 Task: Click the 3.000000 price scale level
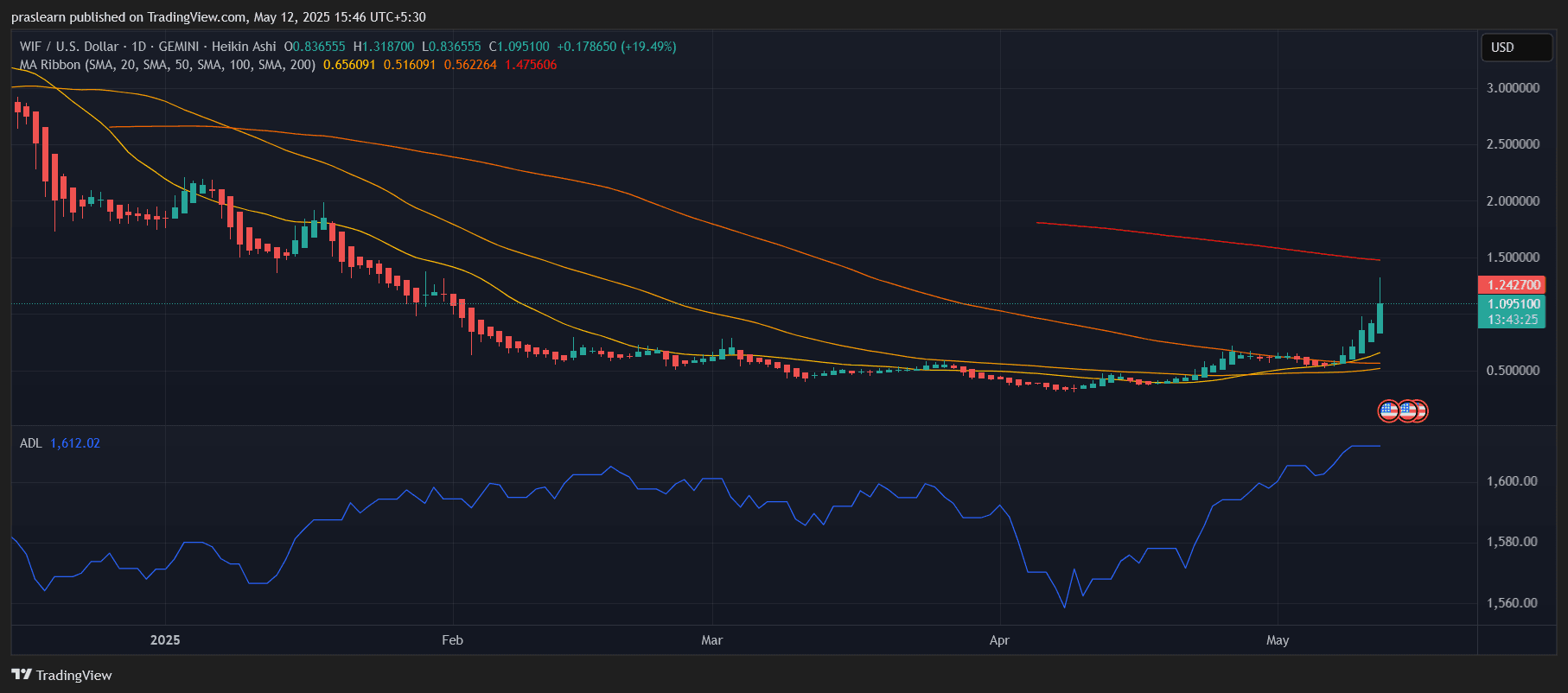click(1513, 88)
